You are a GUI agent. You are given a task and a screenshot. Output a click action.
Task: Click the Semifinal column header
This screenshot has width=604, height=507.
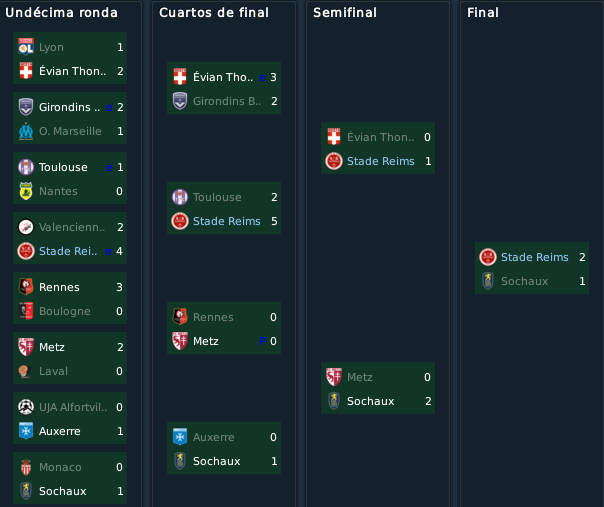[x=345, y=13]
